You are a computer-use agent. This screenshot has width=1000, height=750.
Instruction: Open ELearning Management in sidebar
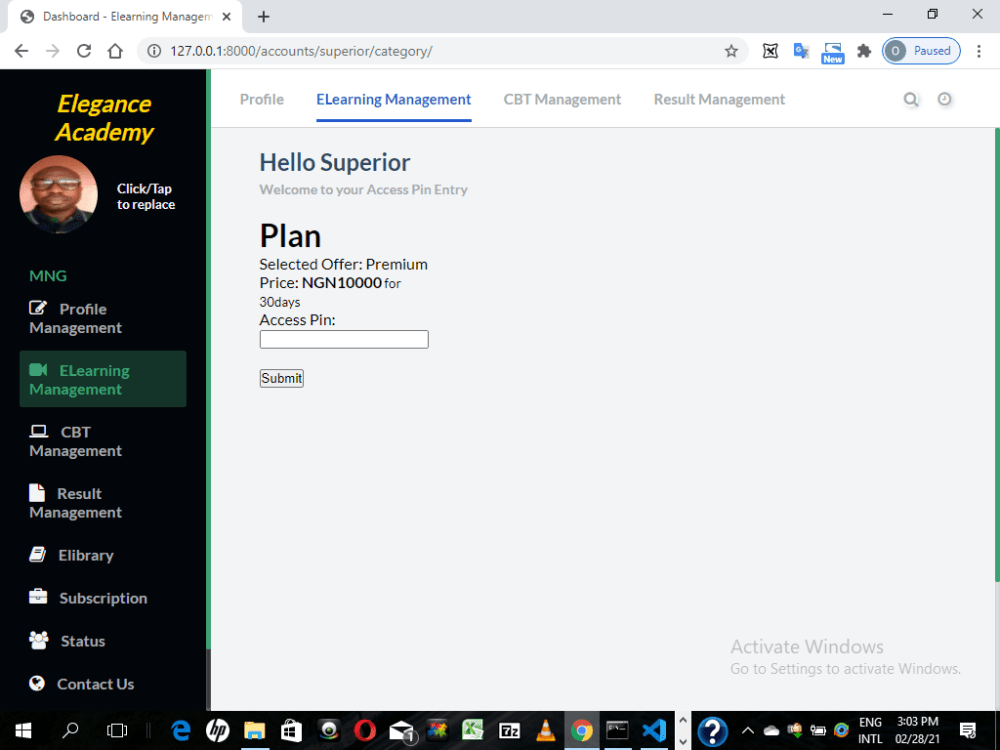(x=103, y=379)
